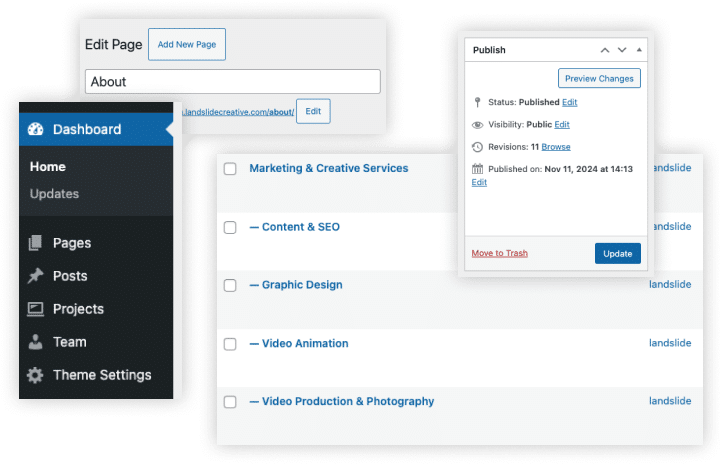The height and width of the screenshot is (469, 720).
Task: Click the About page title field
Action: 232,82
